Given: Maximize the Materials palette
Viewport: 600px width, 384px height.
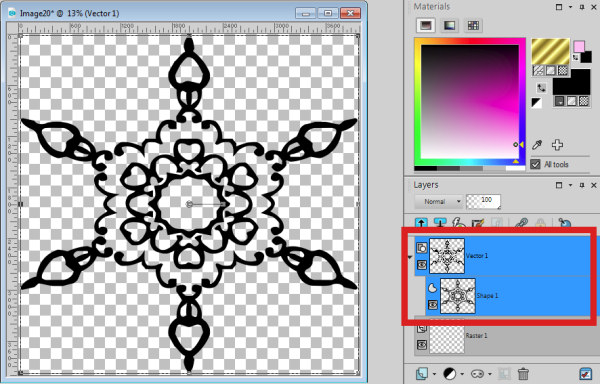Looking at the screenshot, I should click(559, 7).
